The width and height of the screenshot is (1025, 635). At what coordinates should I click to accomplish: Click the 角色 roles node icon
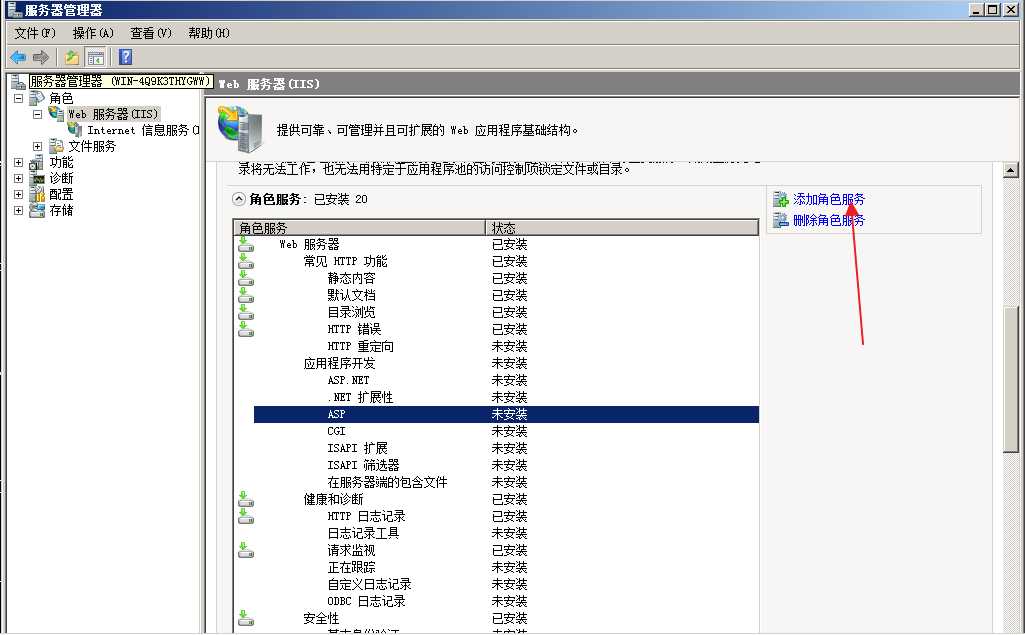pos(37,98)
